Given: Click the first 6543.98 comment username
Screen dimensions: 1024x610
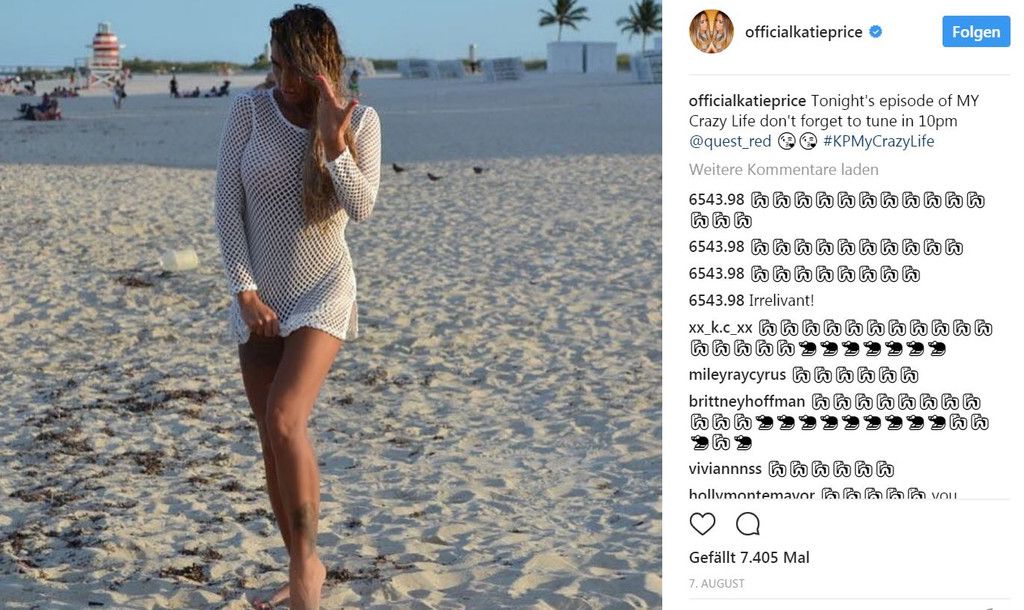Looking at the screenshot, I should point(716,200).
